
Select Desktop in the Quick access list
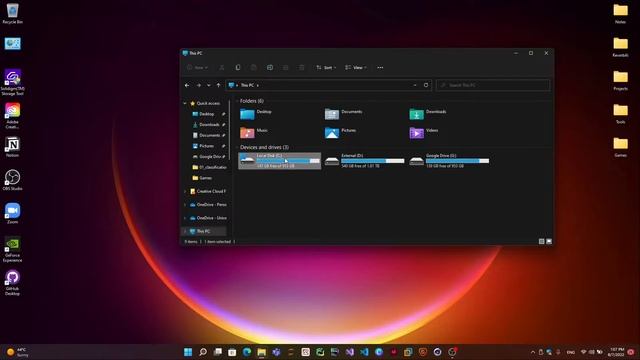(x=207, y=114)
